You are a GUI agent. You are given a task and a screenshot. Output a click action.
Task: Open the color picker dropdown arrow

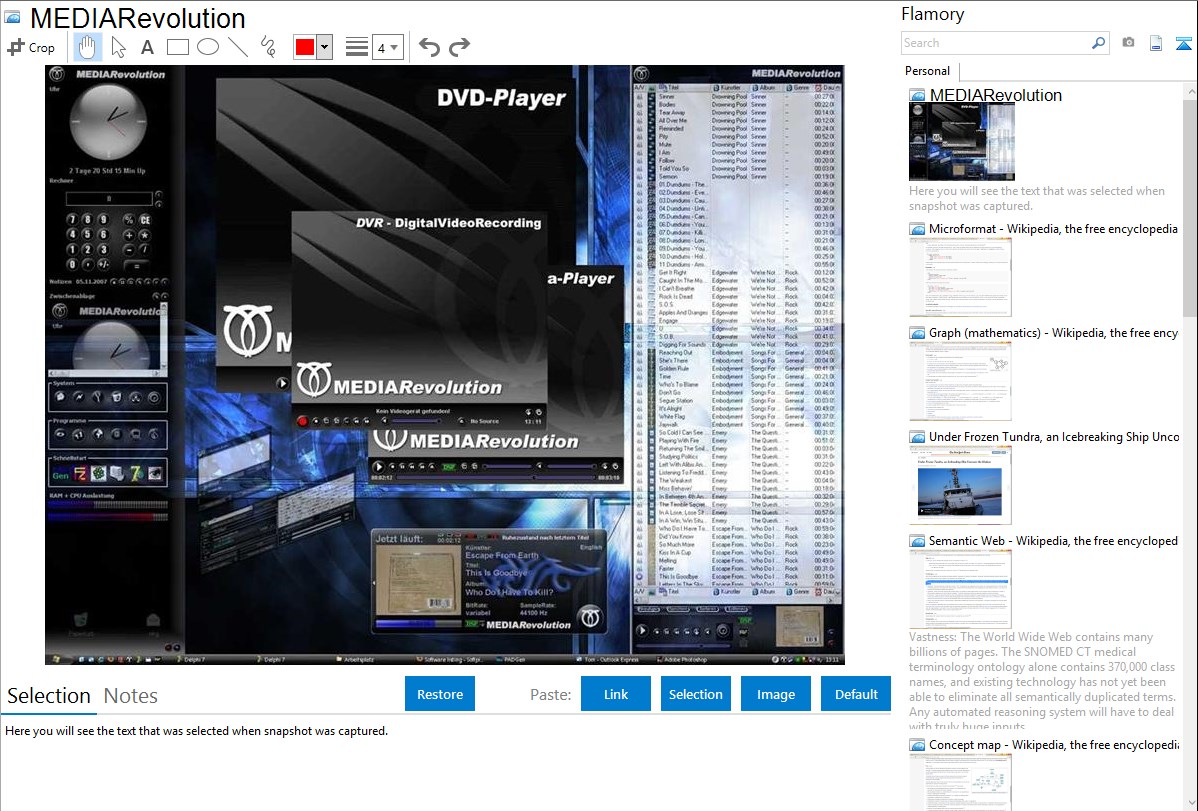[x=325, y=47]
